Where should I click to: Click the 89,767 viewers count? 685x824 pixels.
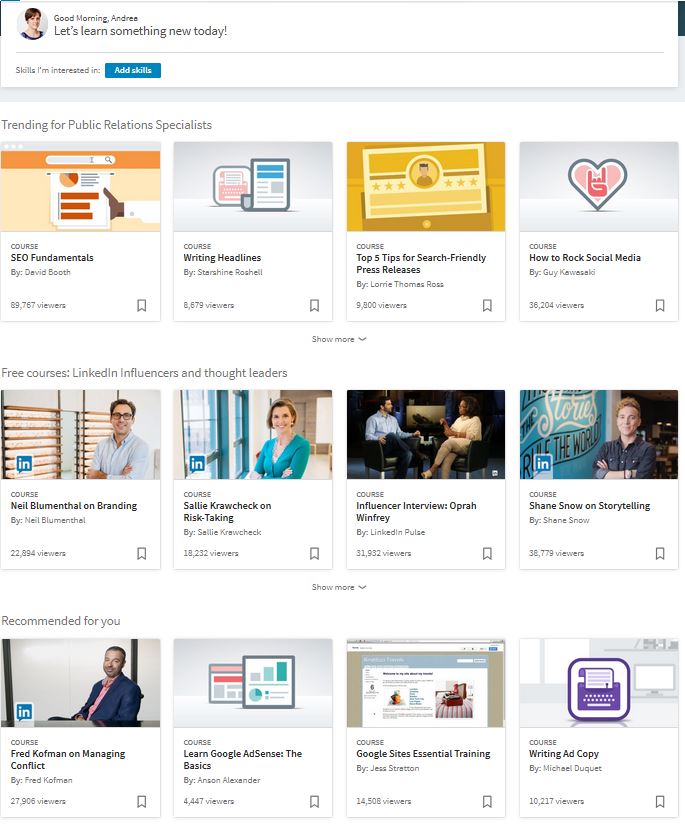click(x=38, y=305)
